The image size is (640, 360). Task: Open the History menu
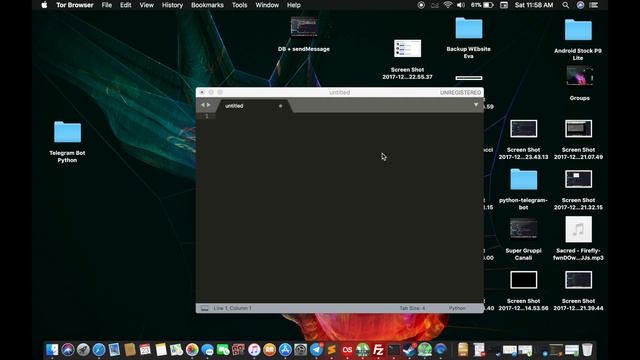(x=172, y=5)
